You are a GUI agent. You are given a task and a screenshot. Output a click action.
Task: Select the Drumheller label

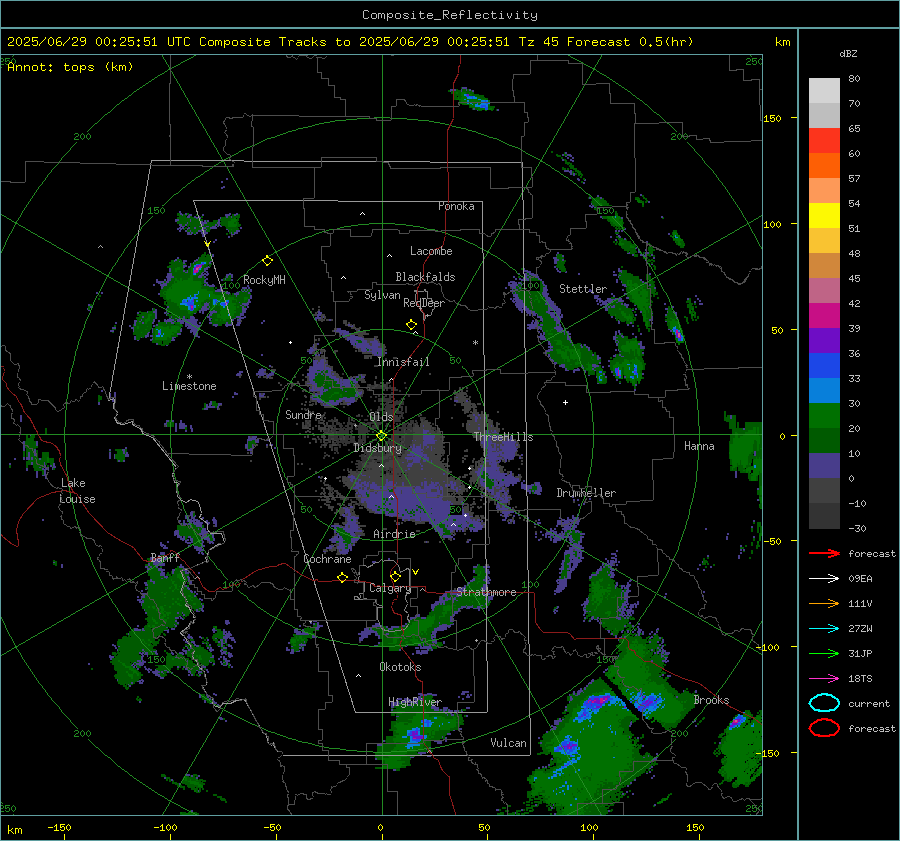(586, 493)
